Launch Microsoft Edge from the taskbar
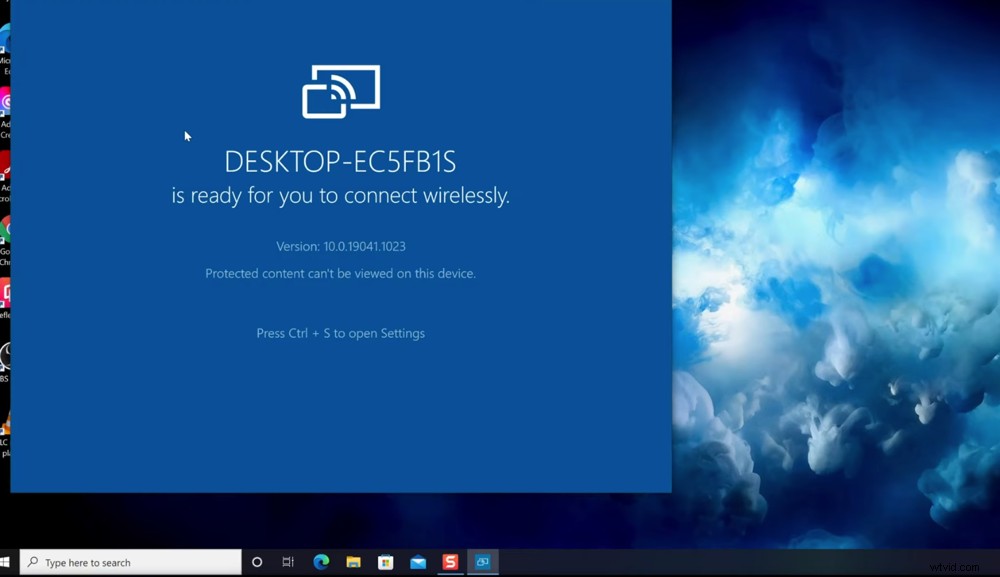This screenshot has height=577, width=1000. [x=321, y=562]
